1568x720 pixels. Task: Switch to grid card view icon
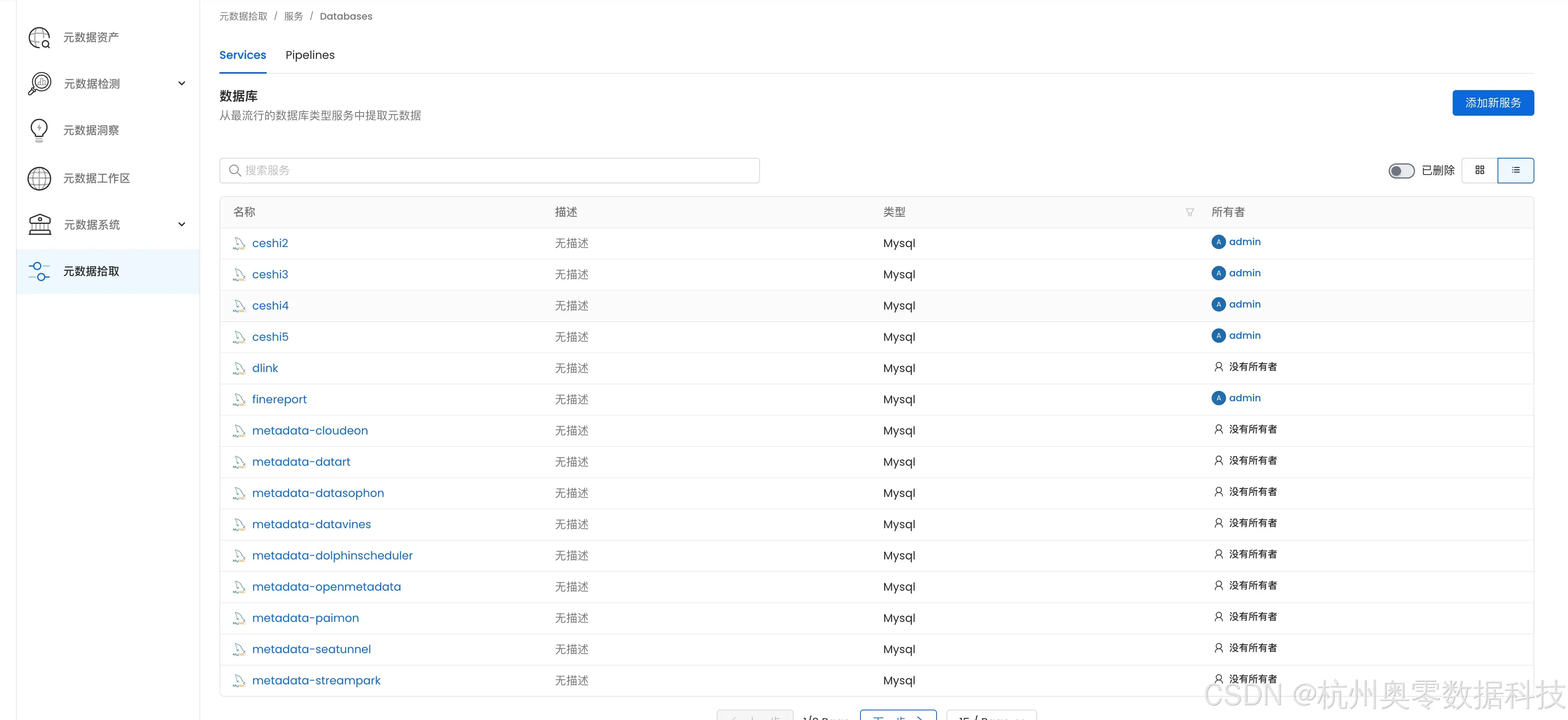[1479, 171]
